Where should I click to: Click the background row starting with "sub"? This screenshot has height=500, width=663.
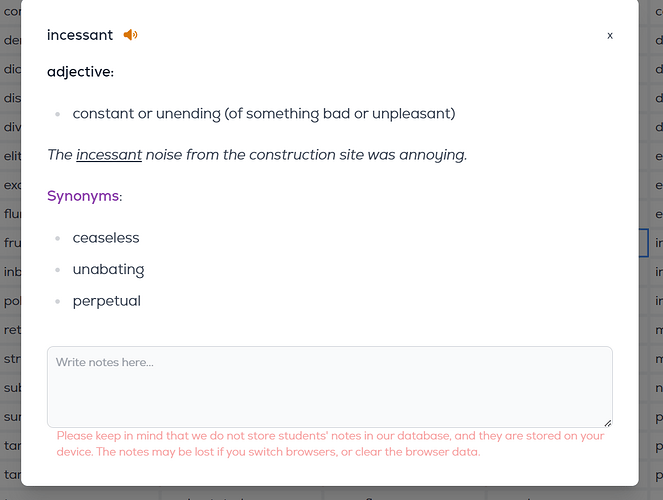coord(11,388)
